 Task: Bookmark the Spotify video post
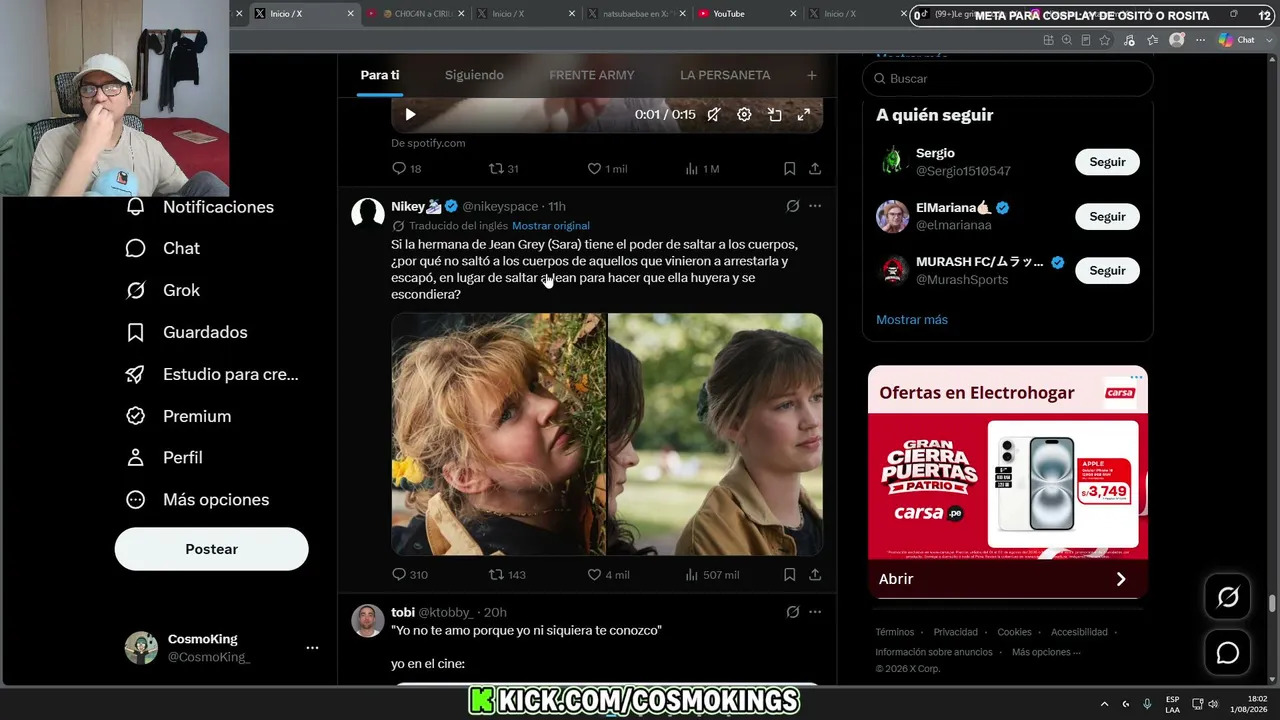pos(790,169)
